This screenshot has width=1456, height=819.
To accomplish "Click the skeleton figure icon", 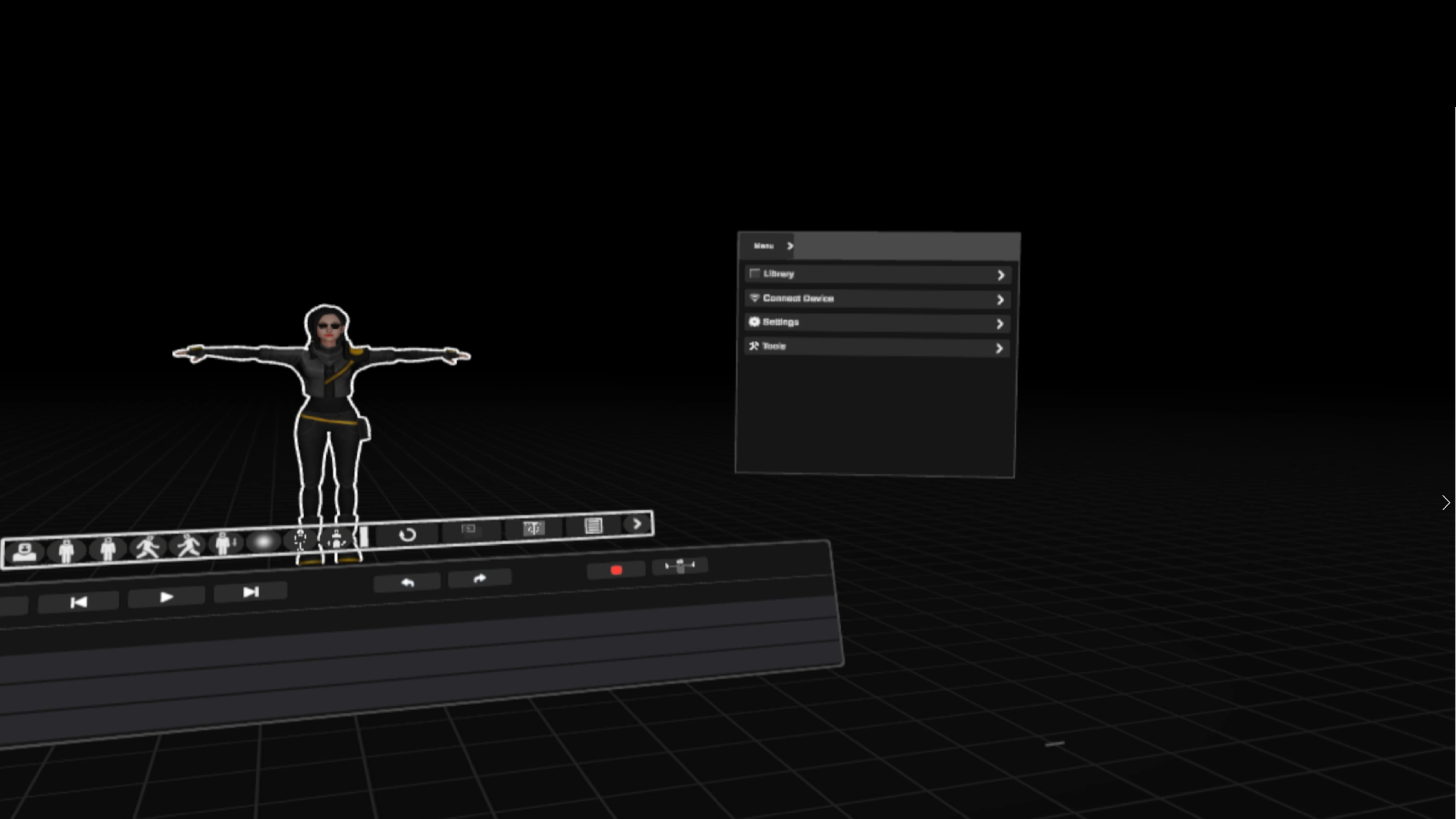I will point(300,540).
